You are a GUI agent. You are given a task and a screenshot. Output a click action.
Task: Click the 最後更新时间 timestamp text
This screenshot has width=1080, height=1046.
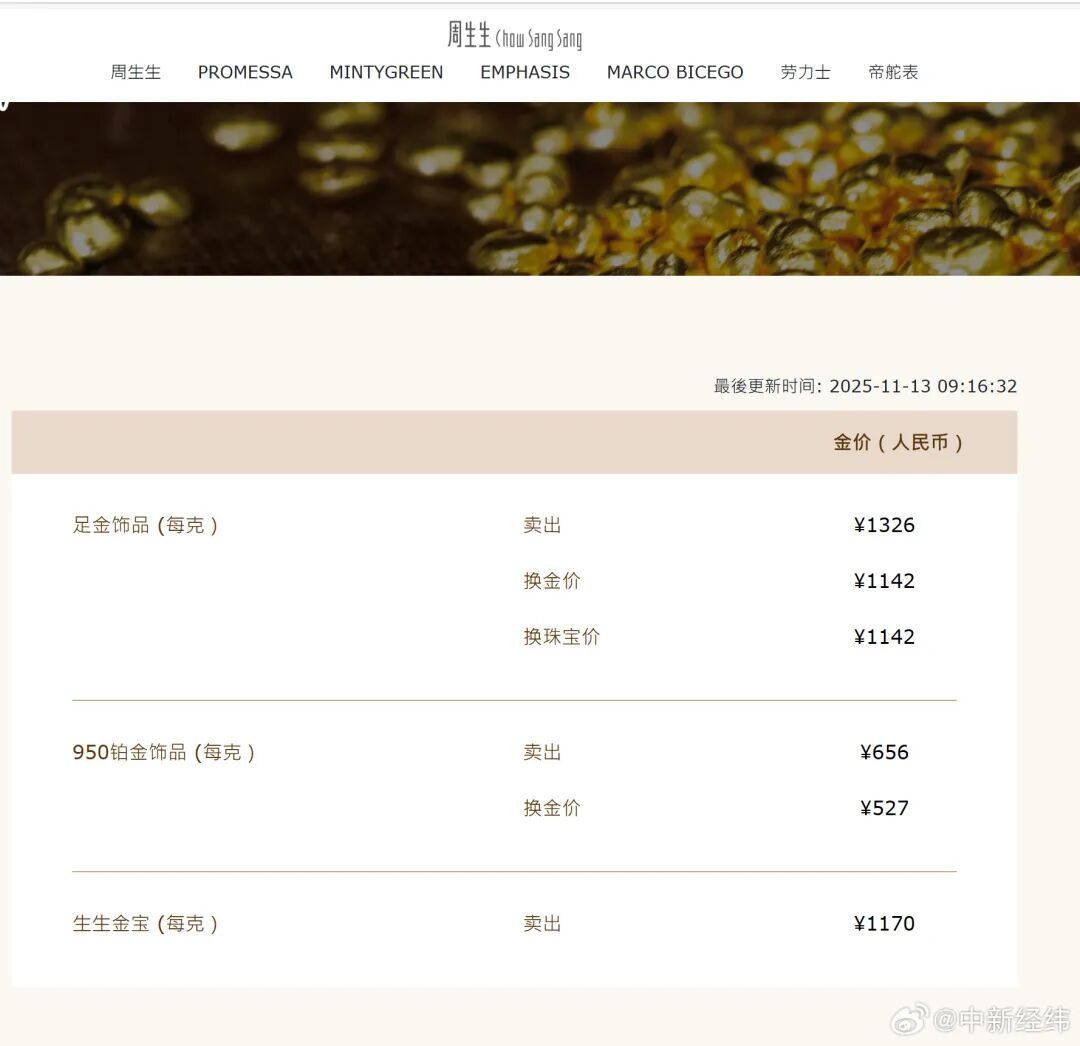click(865, 386)
